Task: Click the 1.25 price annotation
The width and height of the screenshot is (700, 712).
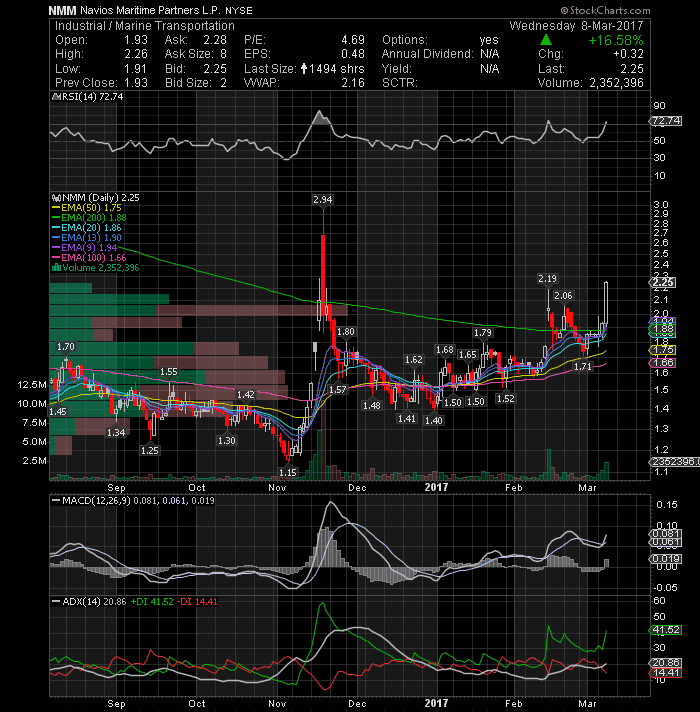Action: 149,450
